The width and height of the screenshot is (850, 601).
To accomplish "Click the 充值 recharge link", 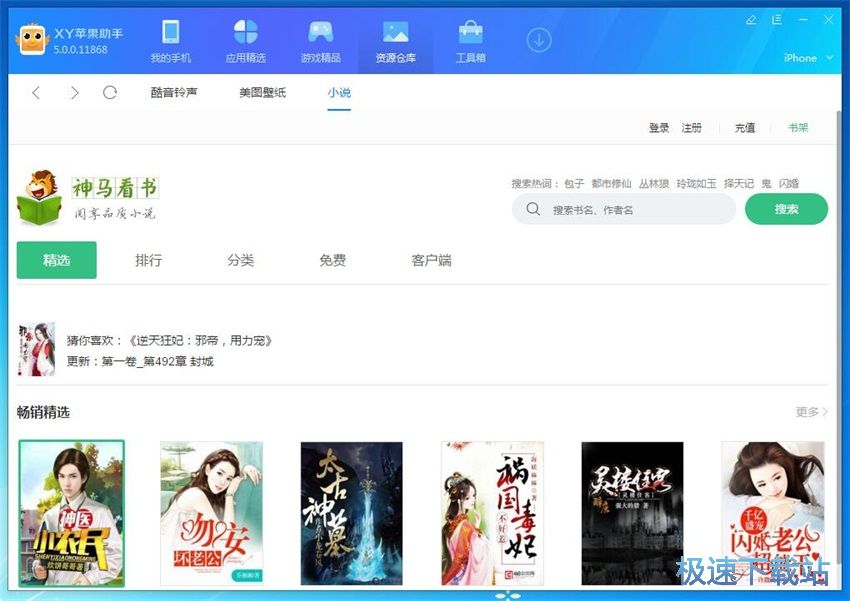I will (745, 128).
